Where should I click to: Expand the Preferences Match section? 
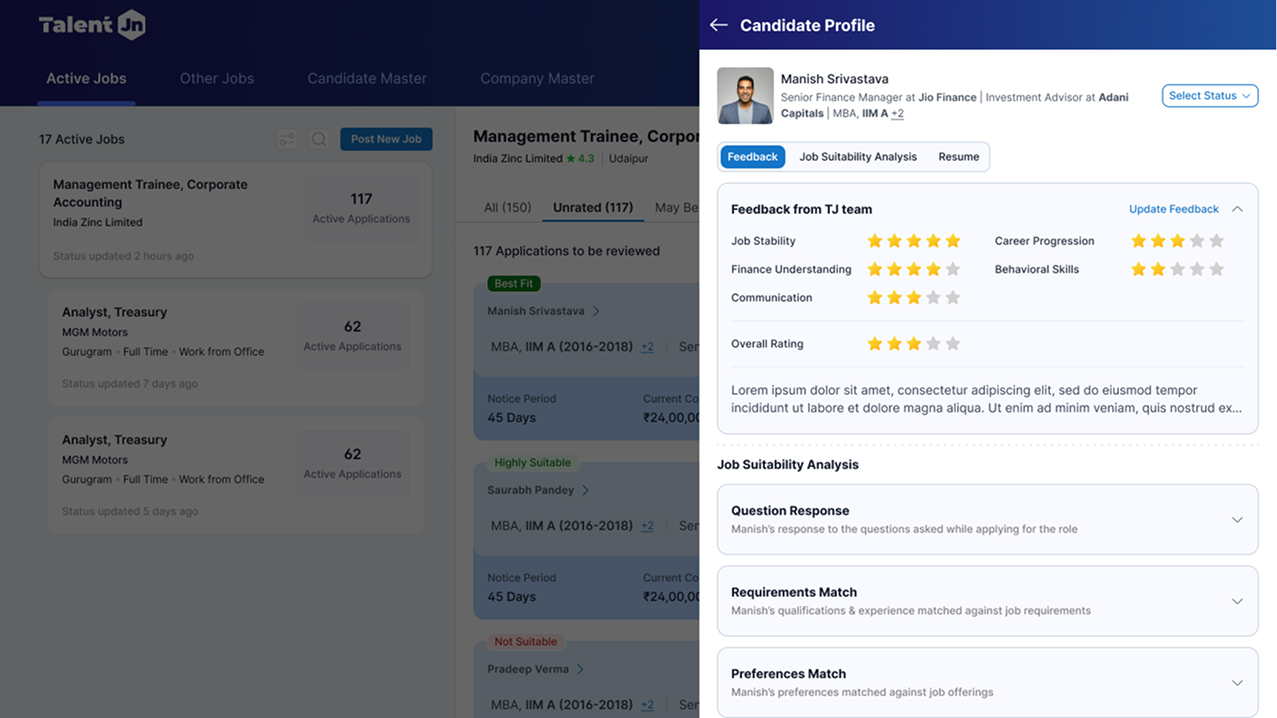[1237, 683]
